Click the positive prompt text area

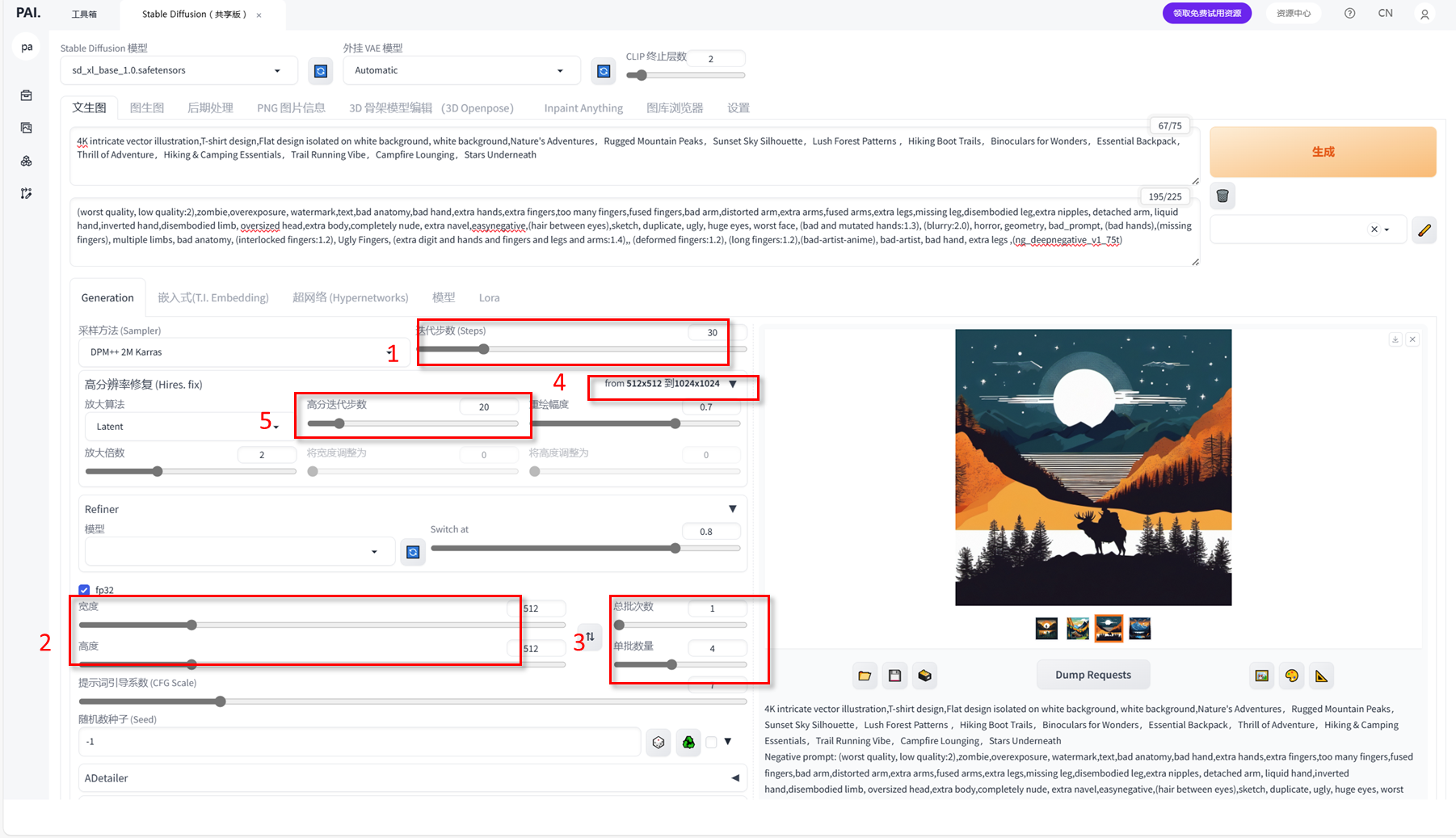click(x=634, y=156)
